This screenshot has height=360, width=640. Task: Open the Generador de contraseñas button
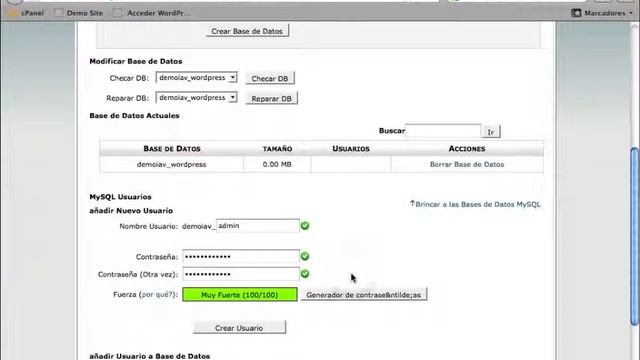tap(364, 295)
